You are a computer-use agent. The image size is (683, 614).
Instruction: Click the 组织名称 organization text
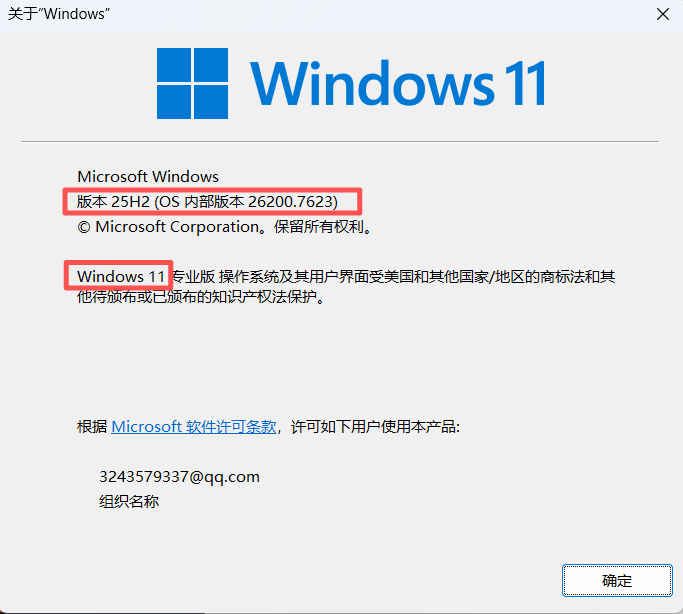click(129, 502)
